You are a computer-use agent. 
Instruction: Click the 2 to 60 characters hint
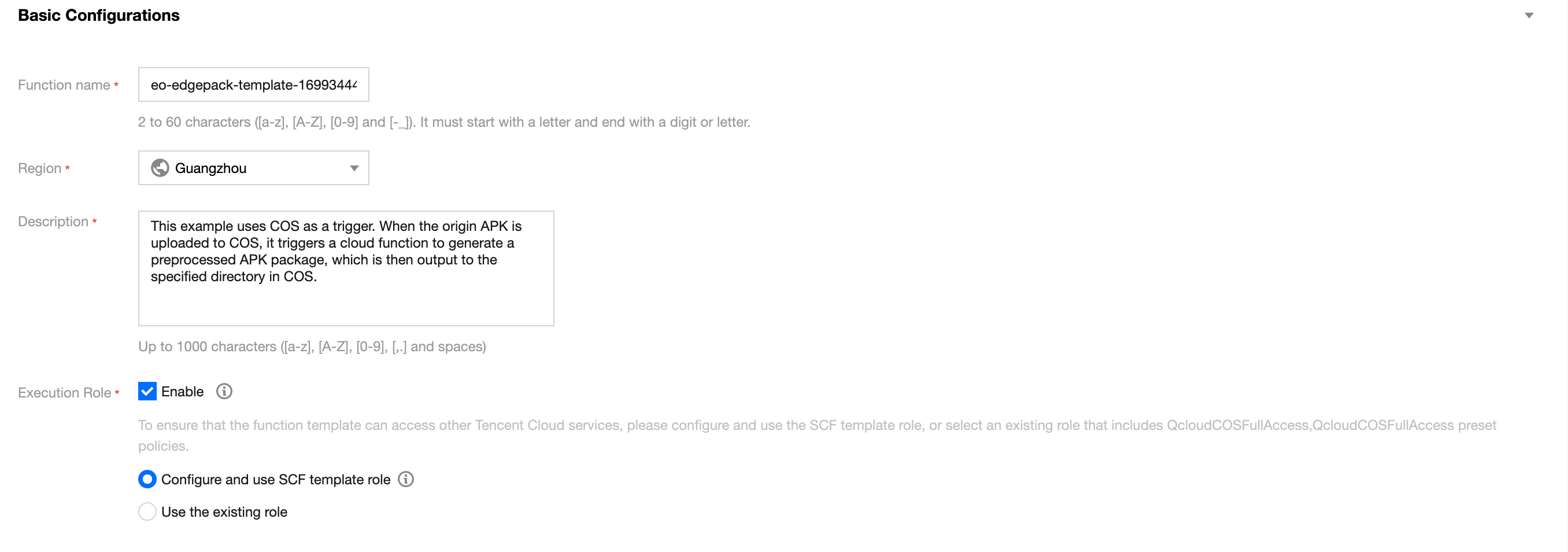(x=445, y=122)
